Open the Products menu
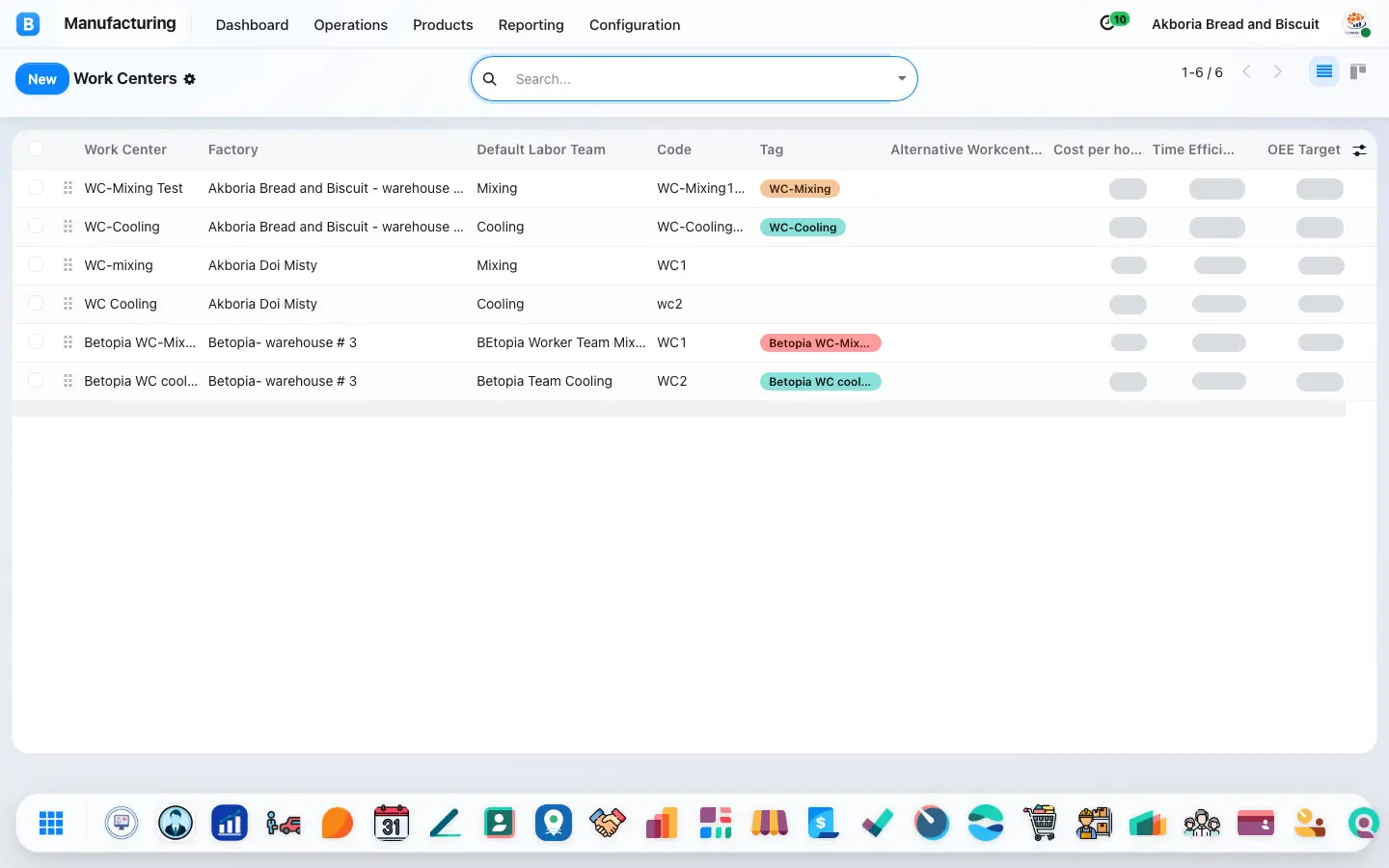Image resolution: width=1389 pixels, height=868 pixels. (443, 25)
